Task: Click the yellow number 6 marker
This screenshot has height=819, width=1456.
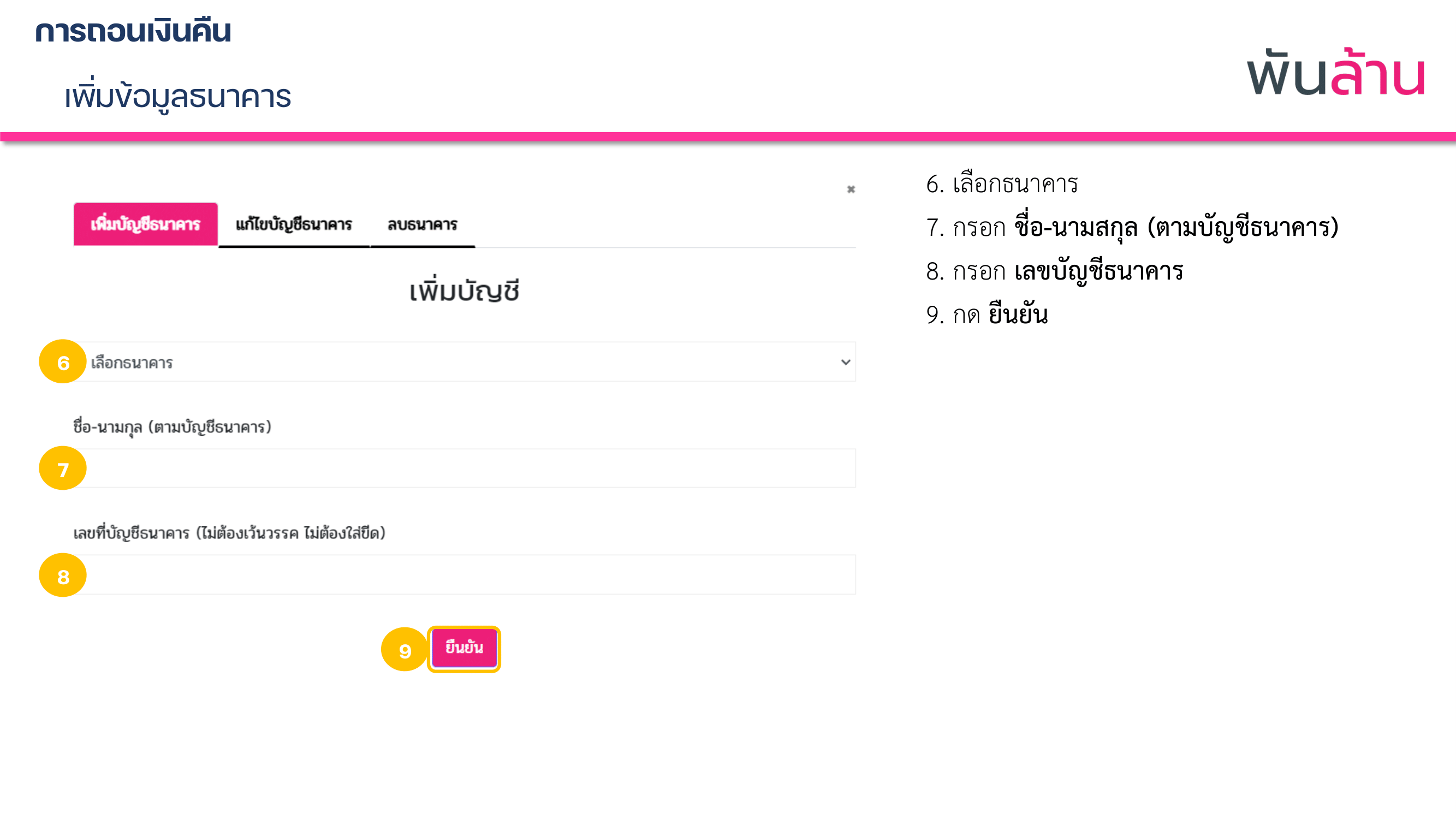Action: pos(63,362)
